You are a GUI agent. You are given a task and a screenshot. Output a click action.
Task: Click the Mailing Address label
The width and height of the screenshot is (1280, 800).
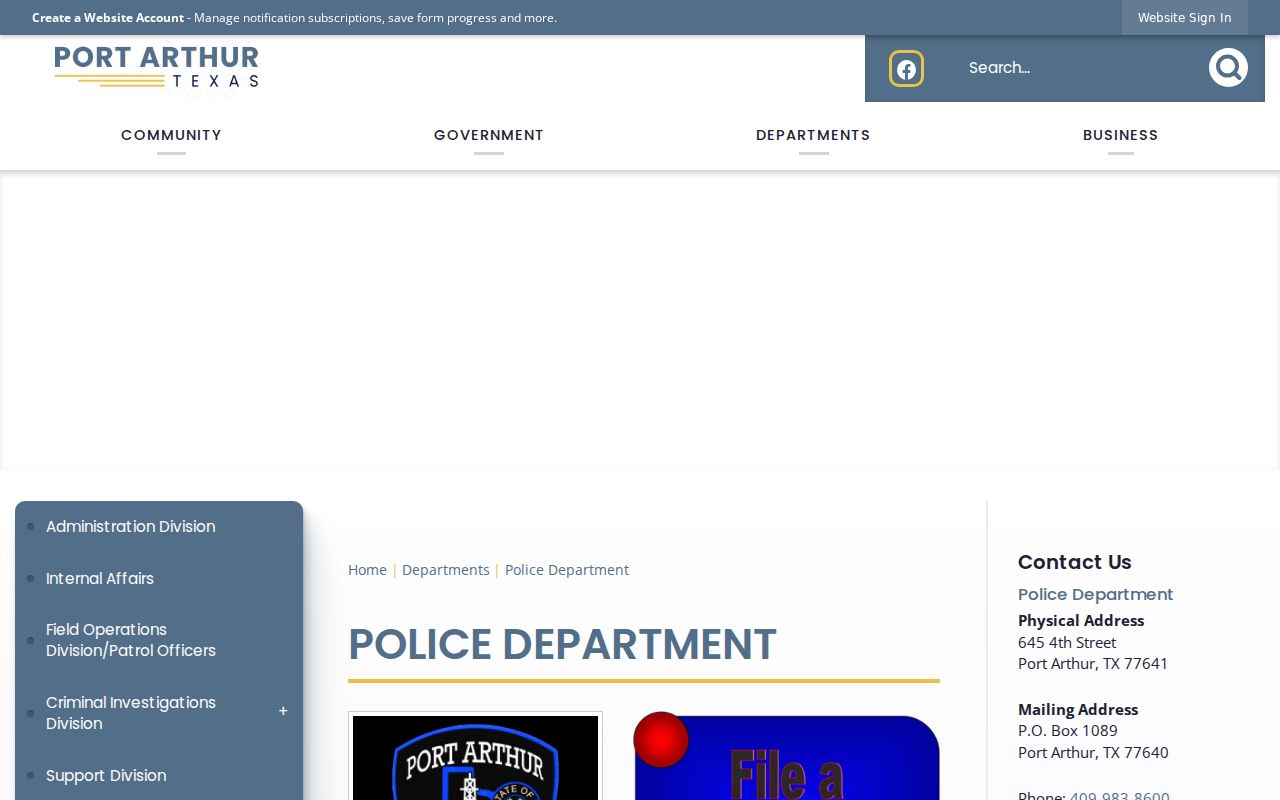coord(1078,710)
